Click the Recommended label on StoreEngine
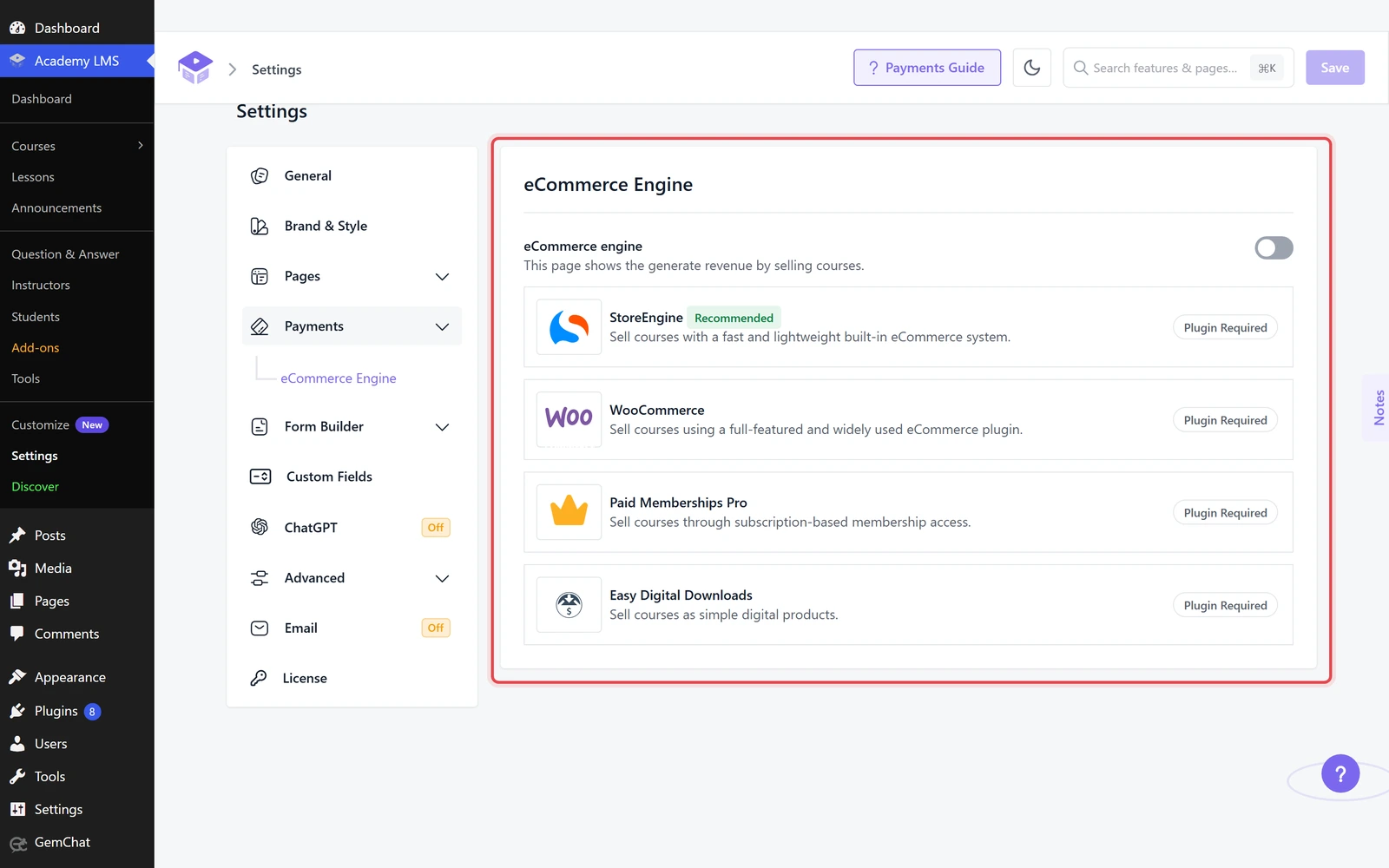Image resolution: width=1389 pixels, height=868 pixels. pos(734,318)
